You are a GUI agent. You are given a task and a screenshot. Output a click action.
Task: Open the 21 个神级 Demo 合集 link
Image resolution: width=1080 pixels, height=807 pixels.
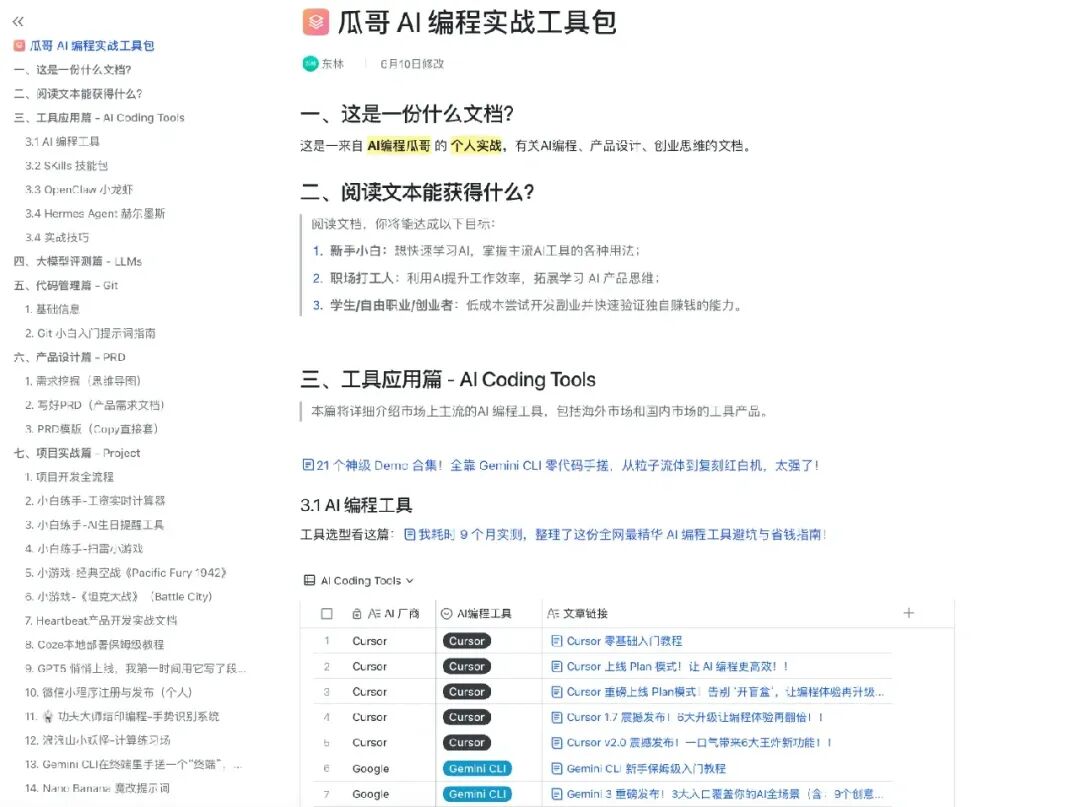[566, 465]
